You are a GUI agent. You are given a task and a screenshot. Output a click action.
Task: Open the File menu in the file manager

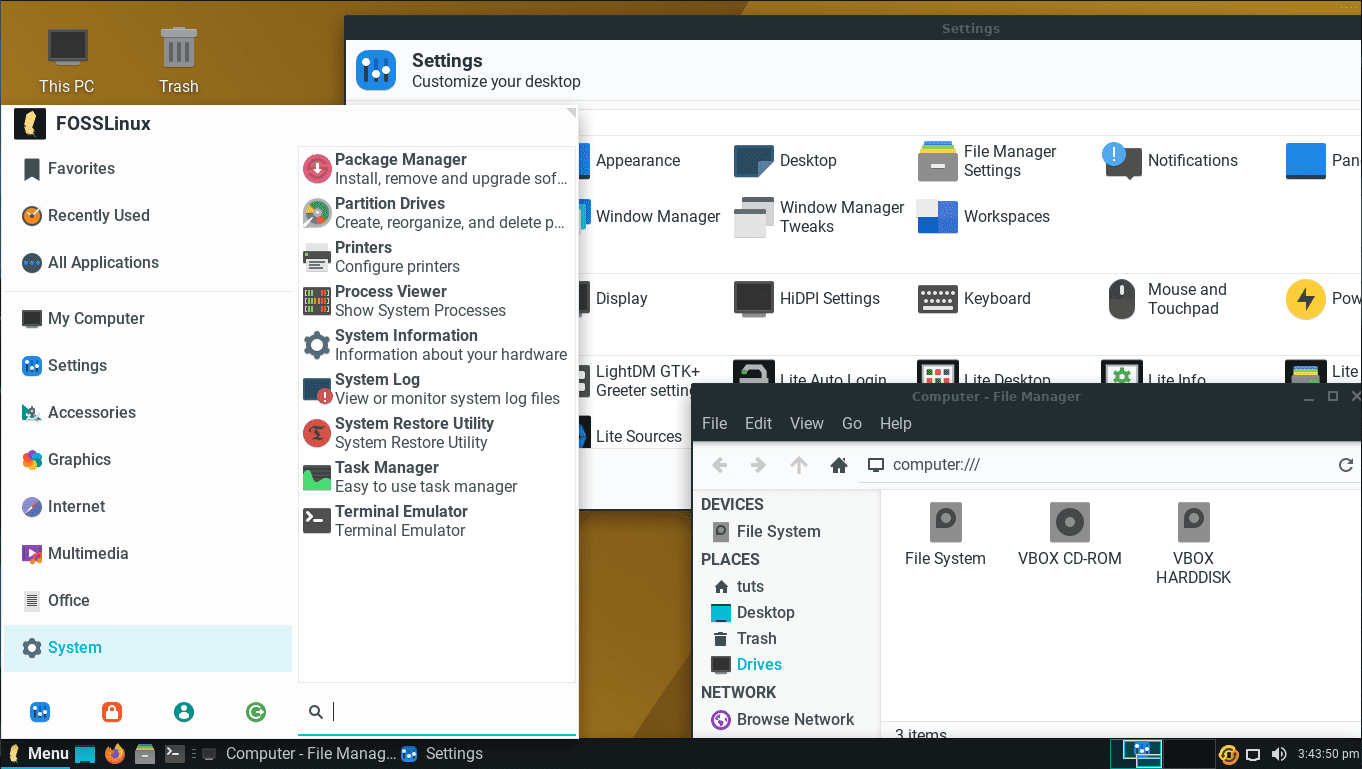point(714,423)
